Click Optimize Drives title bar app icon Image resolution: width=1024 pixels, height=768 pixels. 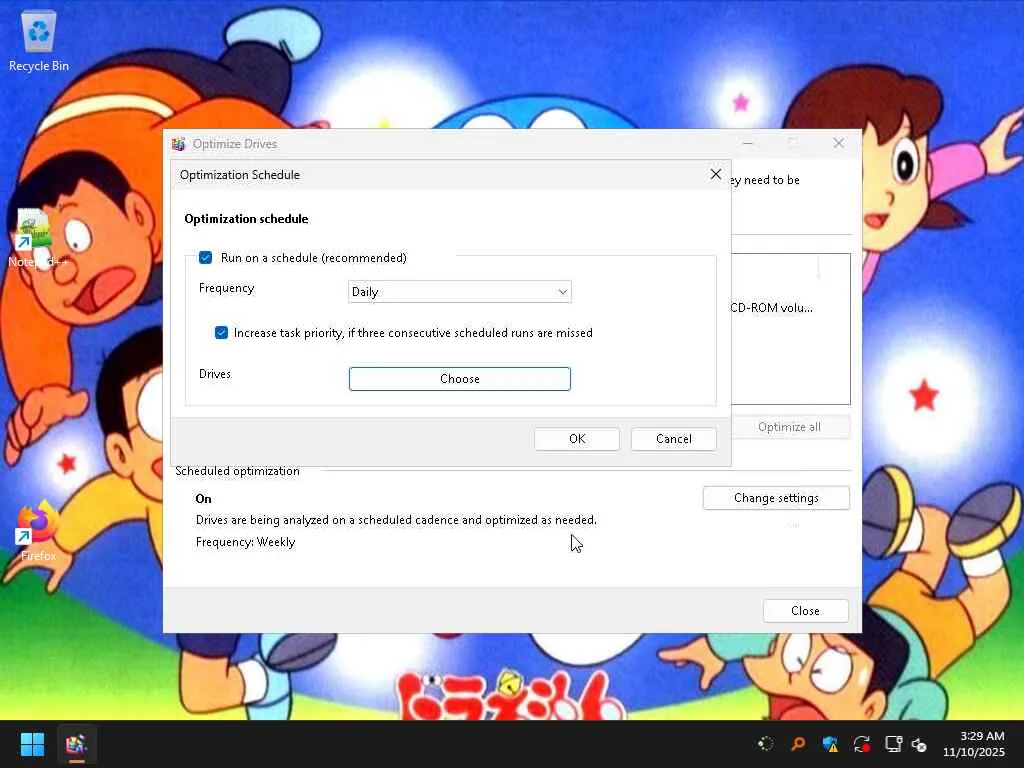(178, 144)
